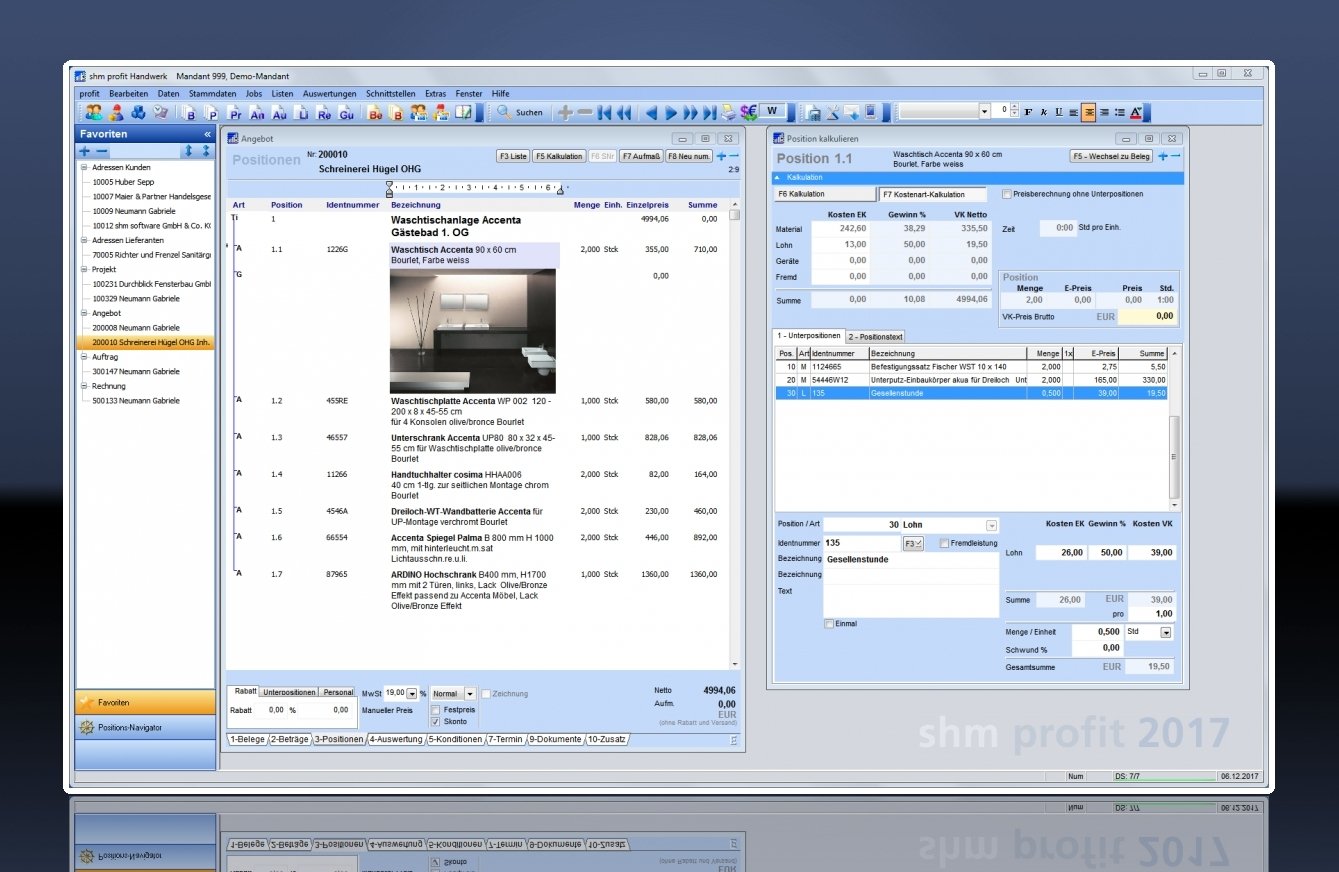Screen dimensions: 1339x872
Task: Open the Suchen search tool
Action: click(x=520, y=113)
